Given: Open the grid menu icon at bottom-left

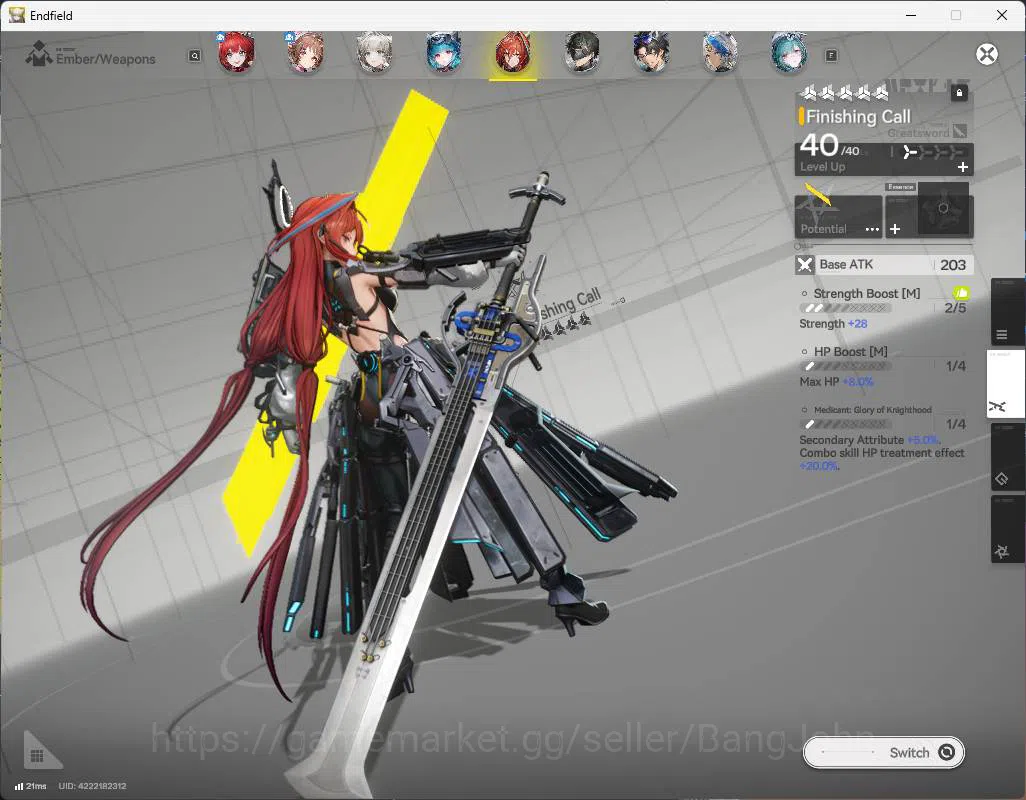Looking at the screenshot, I should coord(37,756).
